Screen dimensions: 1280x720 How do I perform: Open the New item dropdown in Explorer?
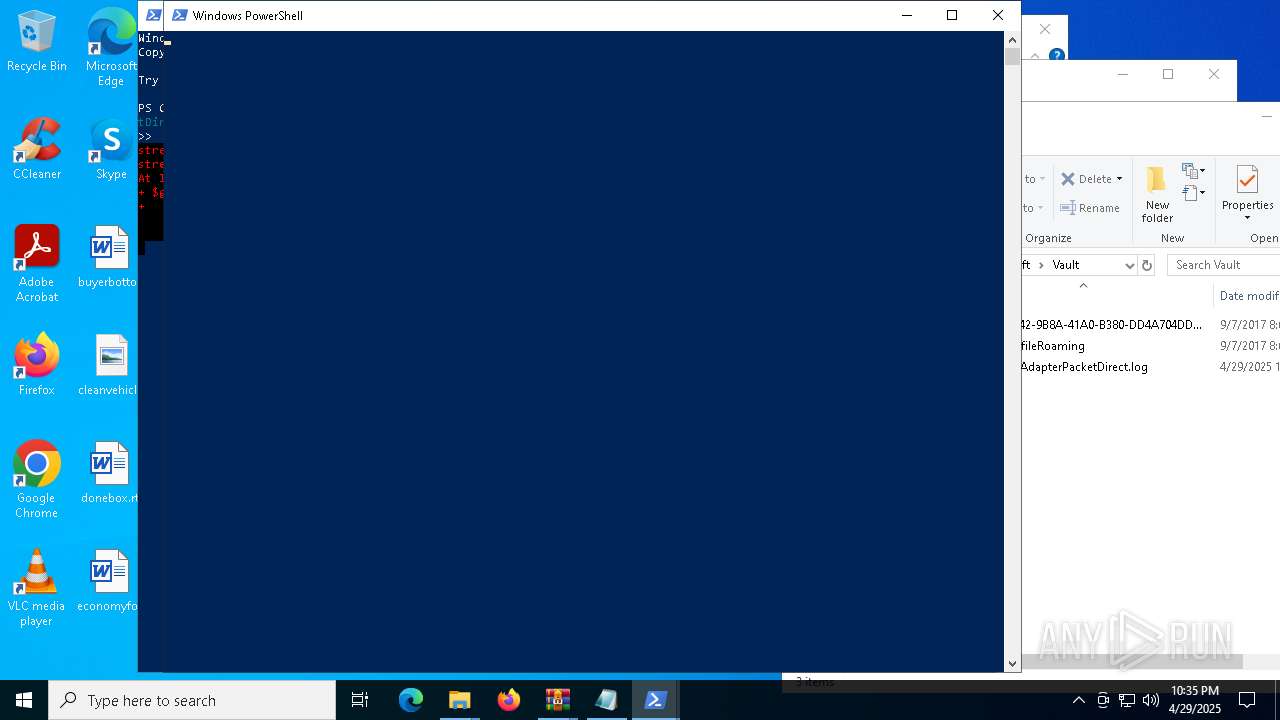point(1193,171)
